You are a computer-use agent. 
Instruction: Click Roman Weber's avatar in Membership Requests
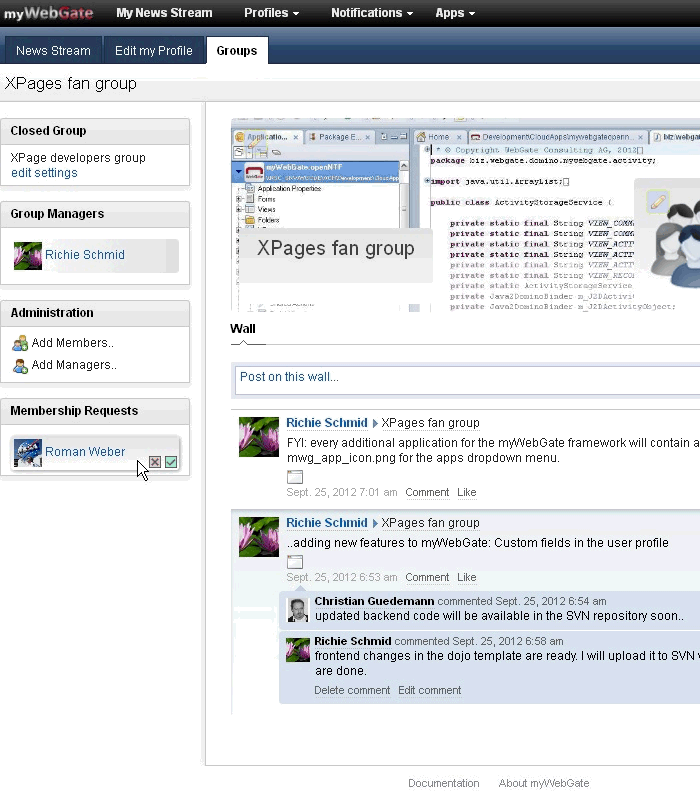click(x=28, y=452)
